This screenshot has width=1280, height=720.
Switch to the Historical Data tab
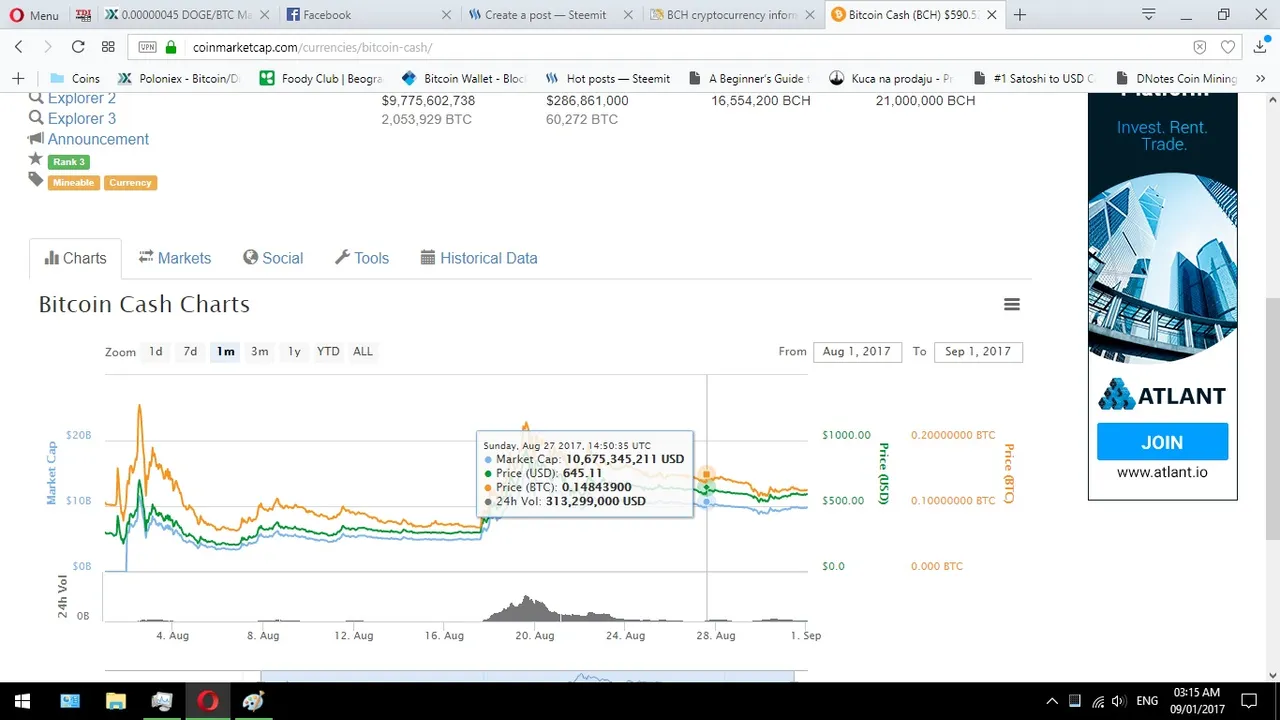pos(479,258)
